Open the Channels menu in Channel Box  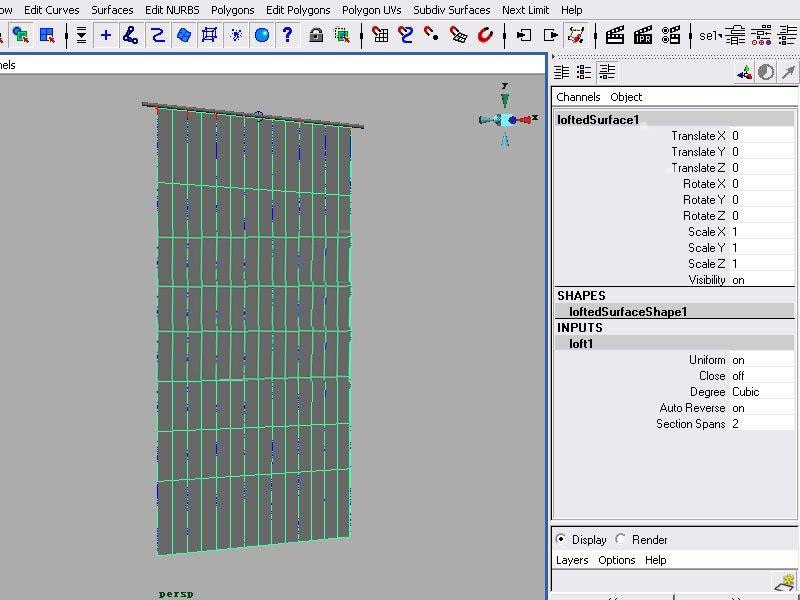578,97
